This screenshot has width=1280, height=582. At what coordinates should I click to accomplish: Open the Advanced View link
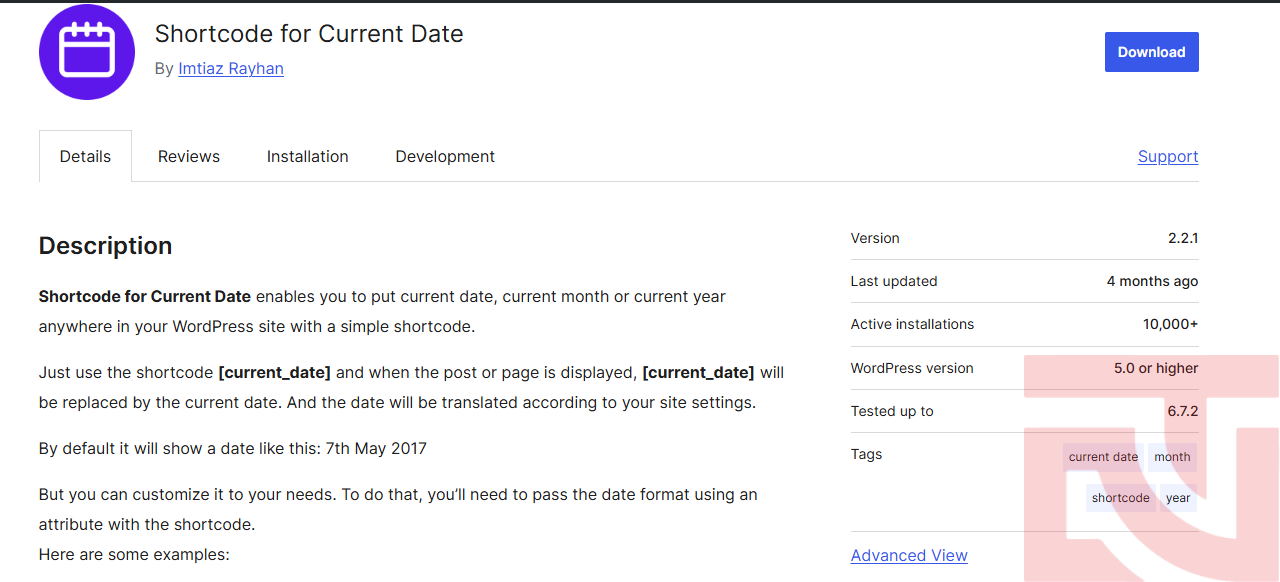[x=909, y=555]
